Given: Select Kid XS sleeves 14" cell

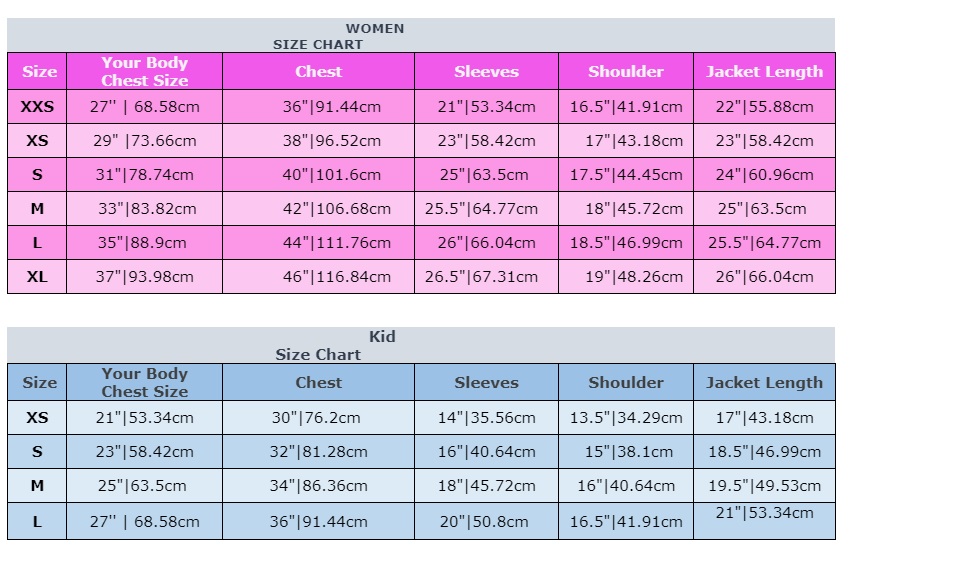Looking at the screenshot, I should [486, 418].
